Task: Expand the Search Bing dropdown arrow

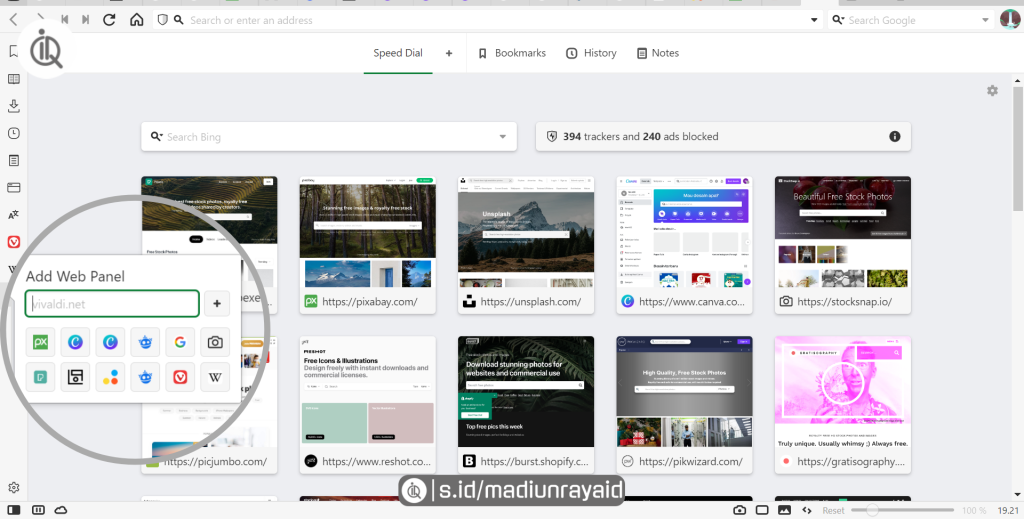Action: pyautogui.click(x=502, y=137)
